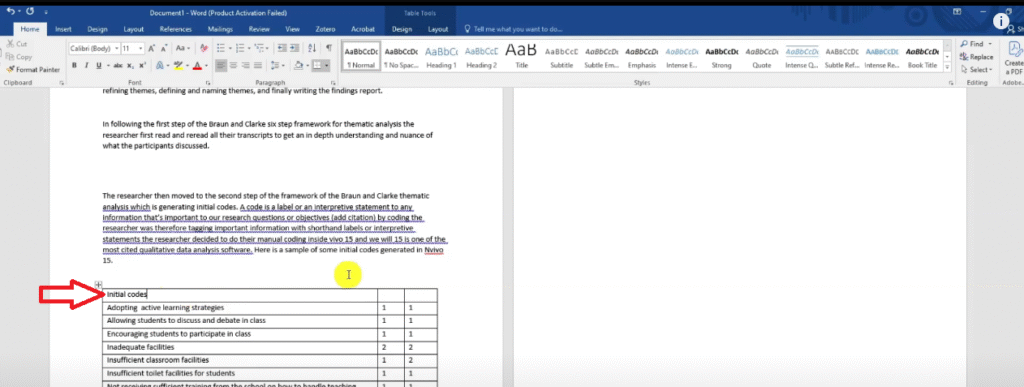Expand the highlight color dropdown arrow
This screenshot has height=387, width=1024.
(186, 65)
